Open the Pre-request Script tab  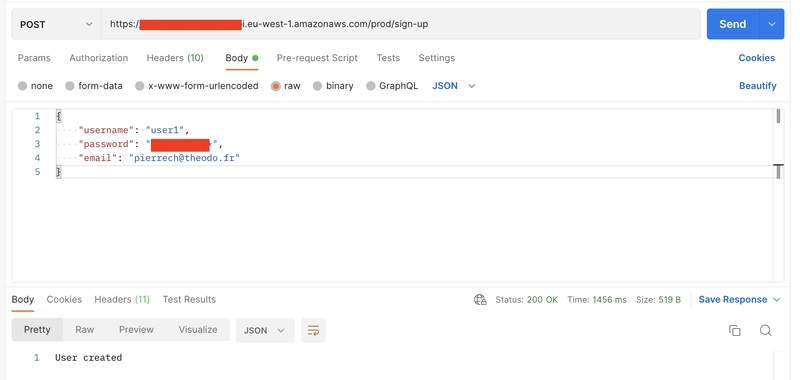(x=317, y=58)
